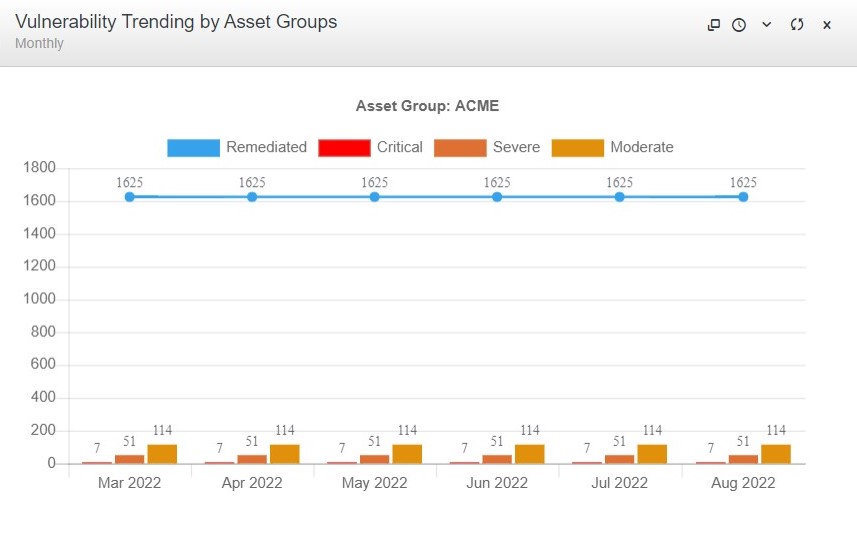Open the clock time-period icon
The image size is (857, 560).
(739, 25)
